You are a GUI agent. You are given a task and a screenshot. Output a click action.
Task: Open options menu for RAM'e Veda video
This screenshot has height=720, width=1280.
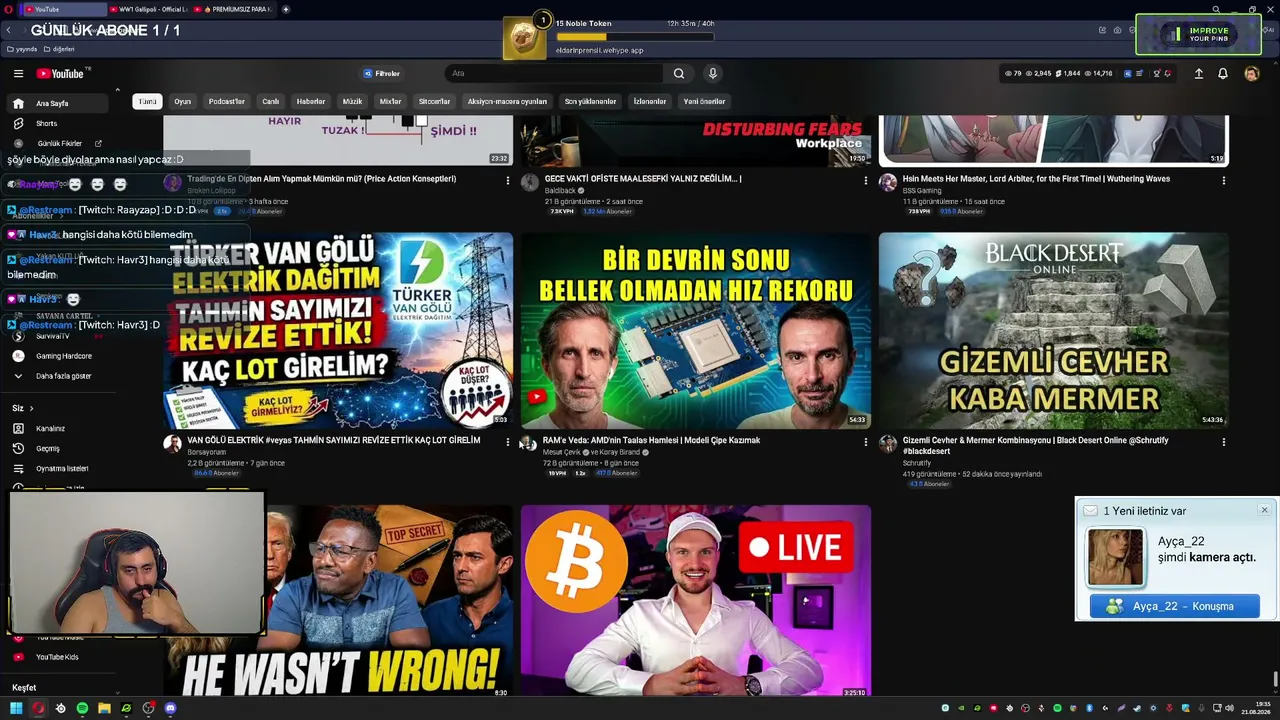click(x=866, y=442)
